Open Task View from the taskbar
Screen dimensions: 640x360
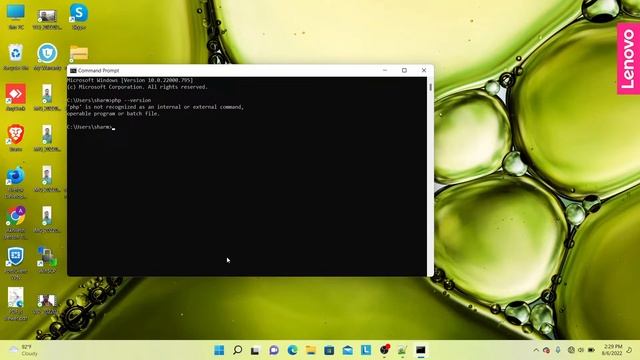point(256,350)
